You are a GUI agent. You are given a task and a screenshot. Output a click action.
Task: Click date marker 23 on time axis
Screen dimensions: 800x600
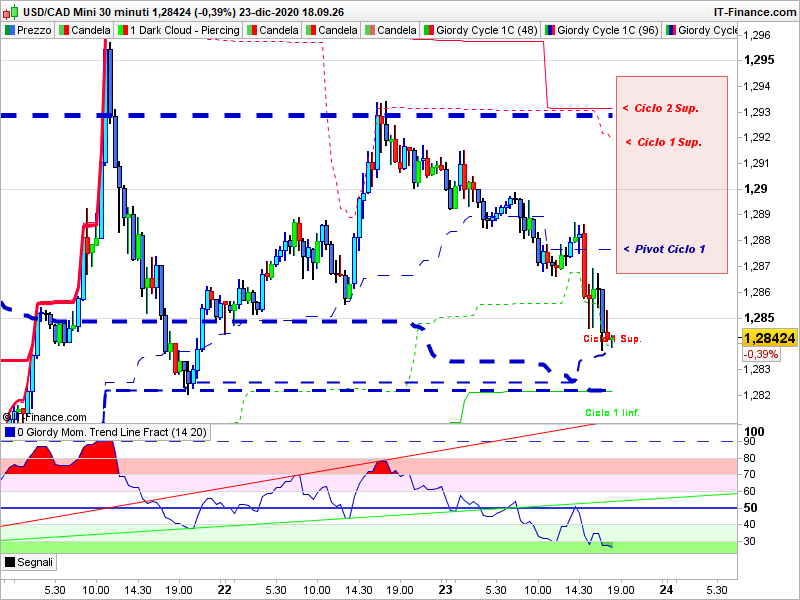pos(446,590)
